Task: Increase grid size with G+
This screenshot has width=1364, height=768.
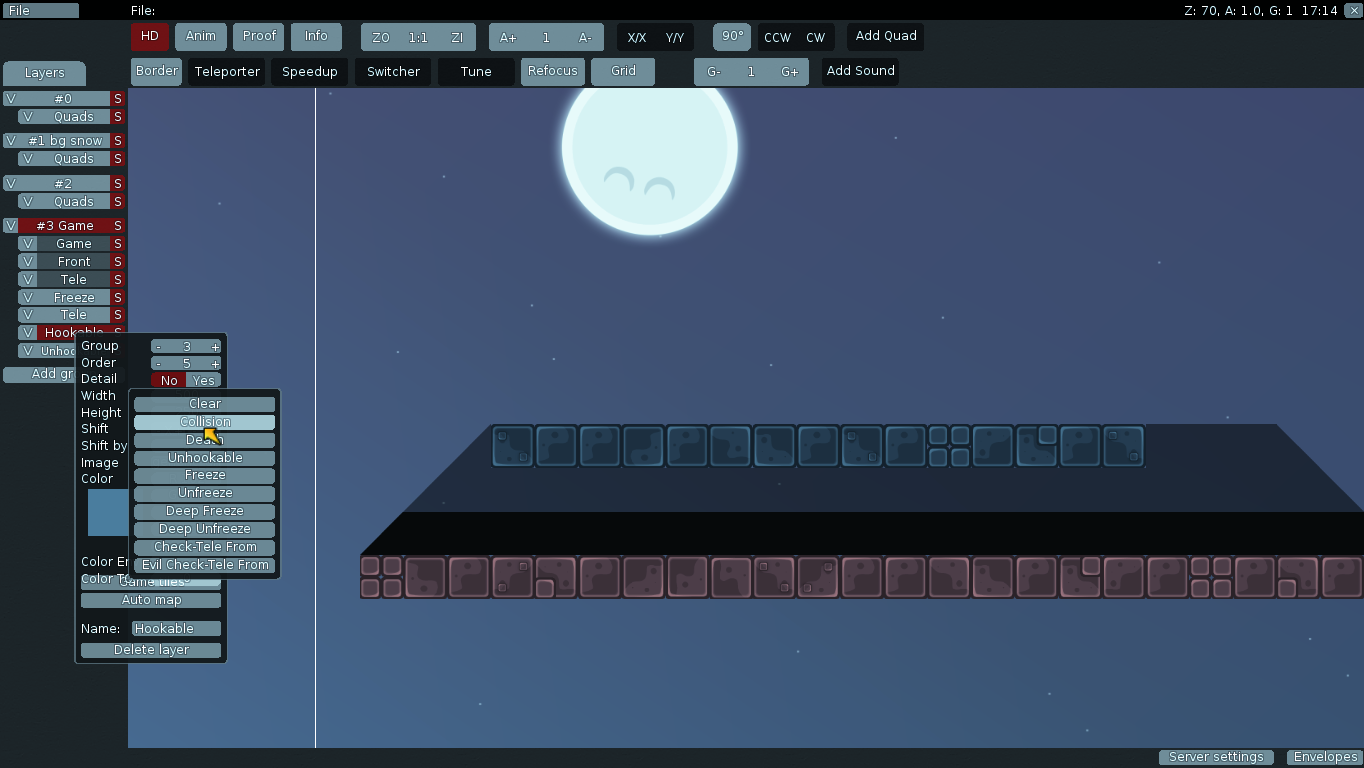Action: [x=790, y=72]
